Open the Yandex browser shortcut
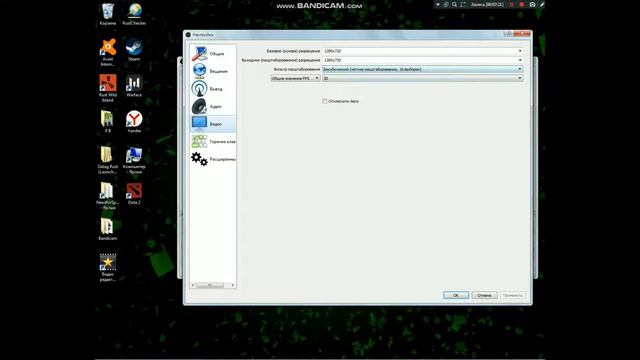This screenshot has height=360, width=640. (x=134, y=122)
